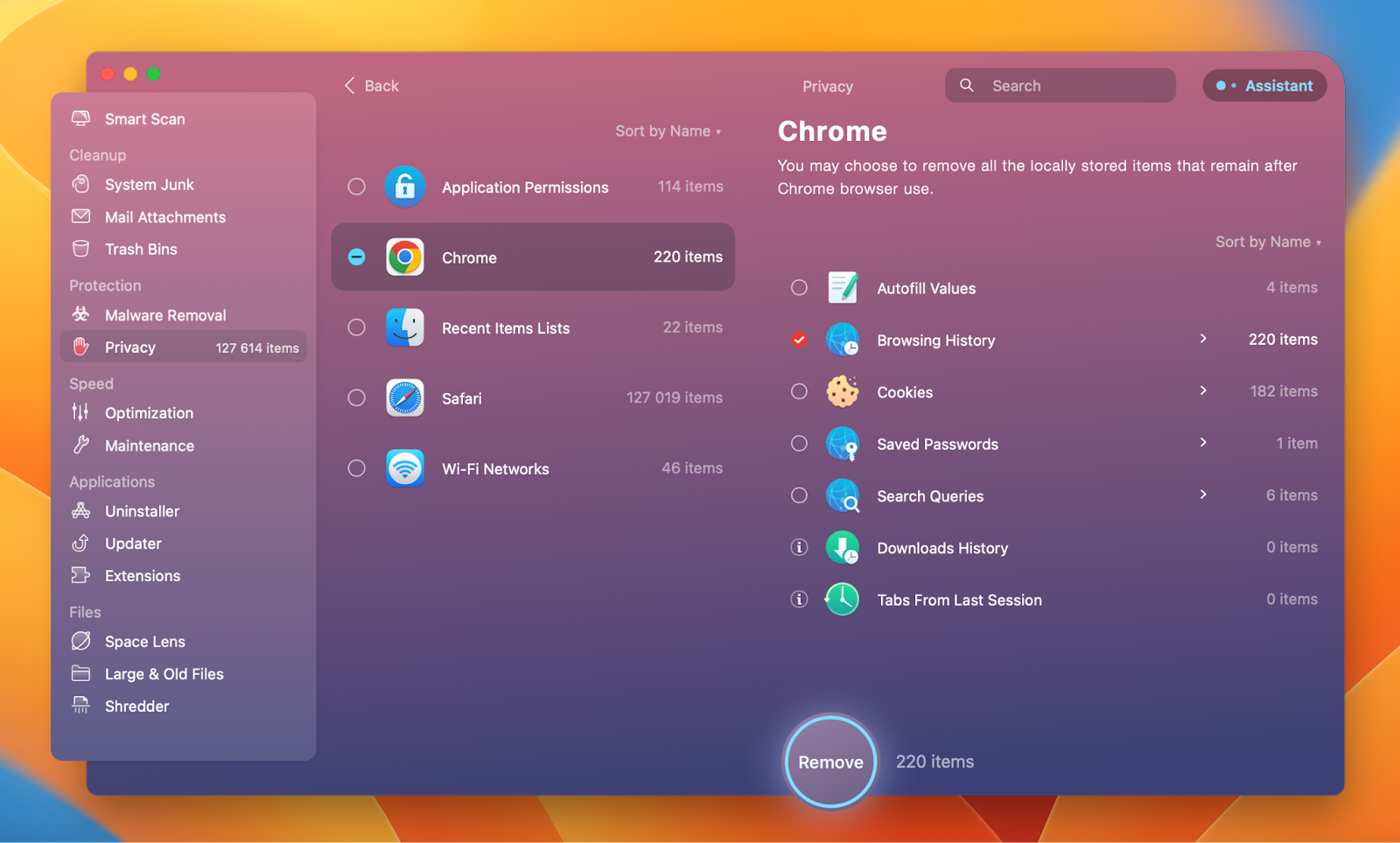The height and width of the screenshot is (843, 1400).
Task: Select the Malware Removal tool
Action: tap(164, 314)
